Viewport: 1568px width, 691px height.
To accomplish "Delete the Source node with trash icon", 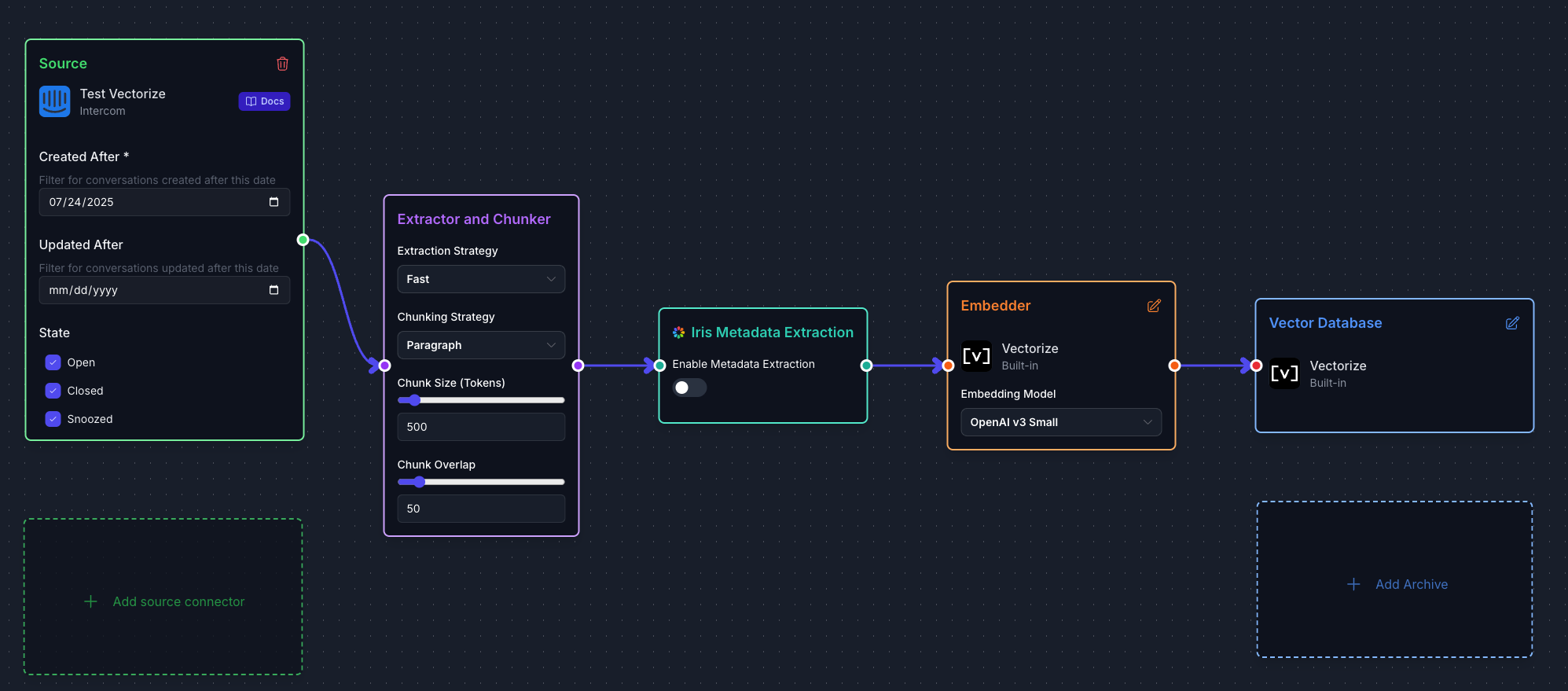I will [282, 64].
